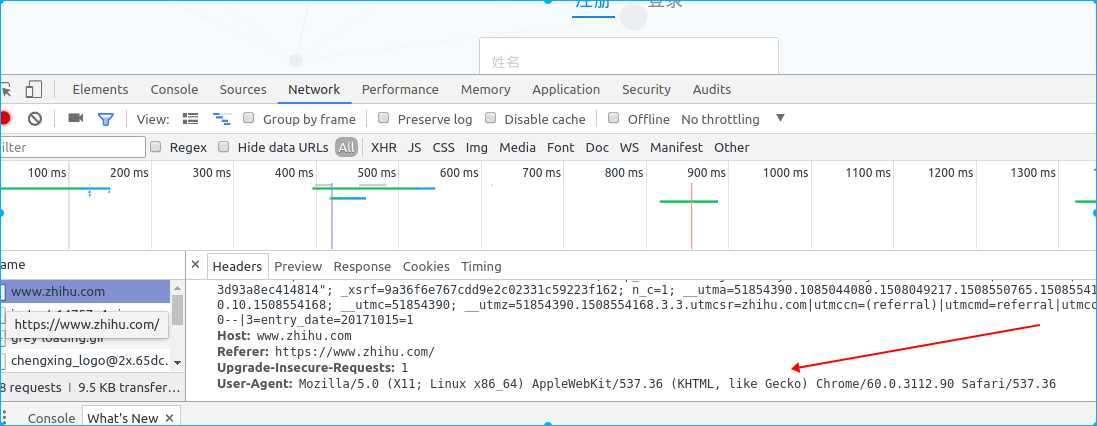Viewport: 1097px width, 426px height.
Task: Select the All filter type
Action: tap(346, 148)
